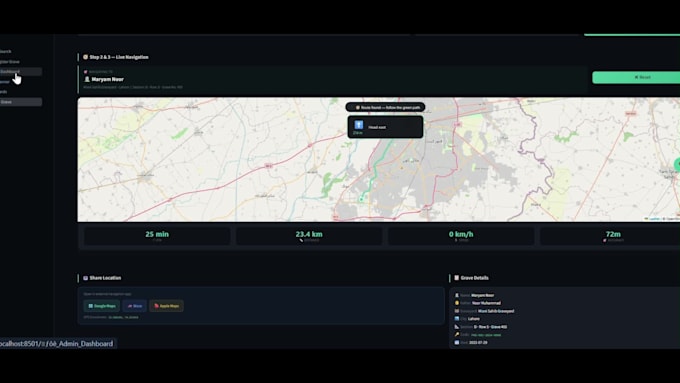680x383 pixels.
Task: Click the calendar icon beside 2023-07-29
Action: tap(457, 342)
